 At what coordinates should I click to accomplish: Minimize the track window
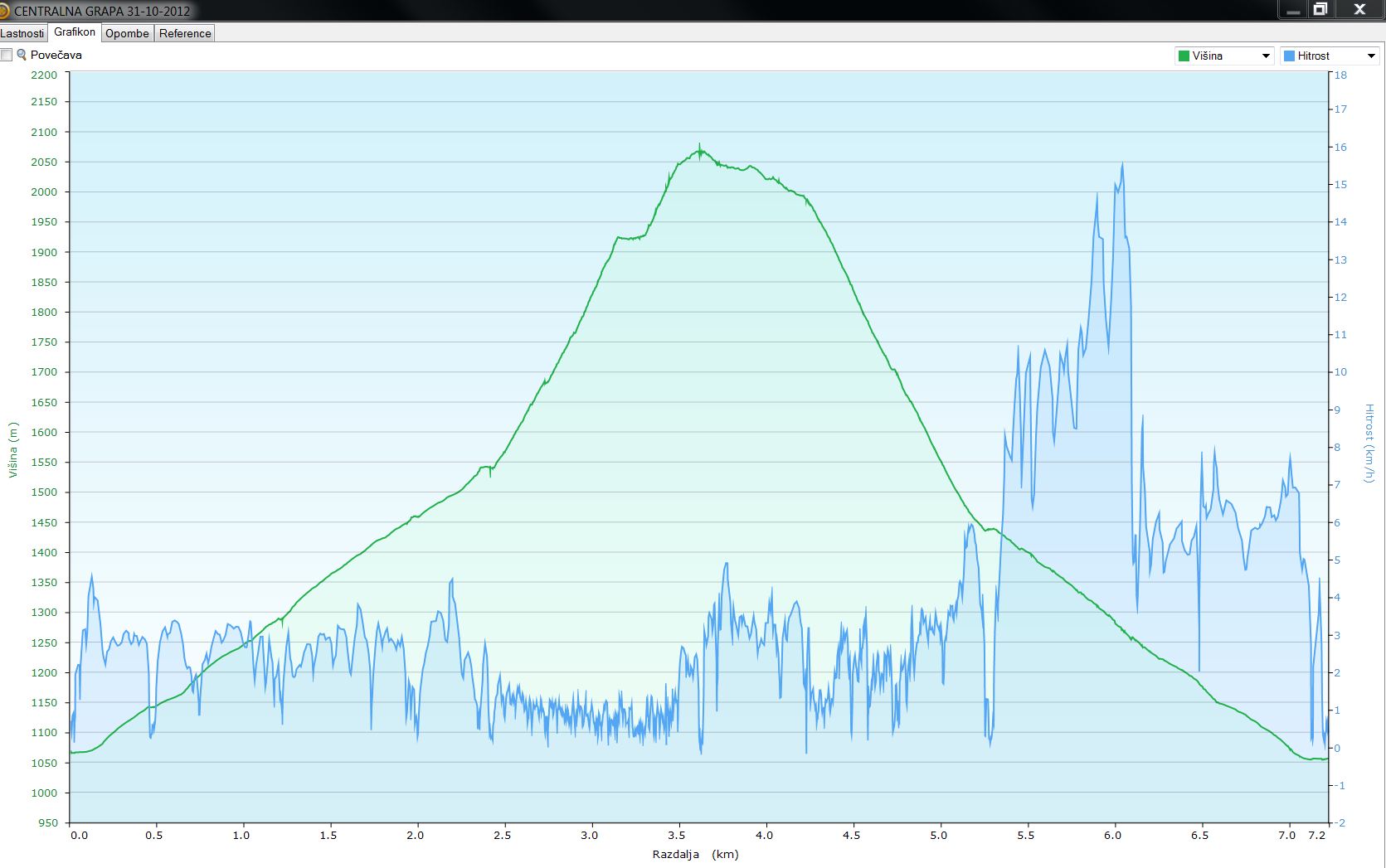(1292, 10)
